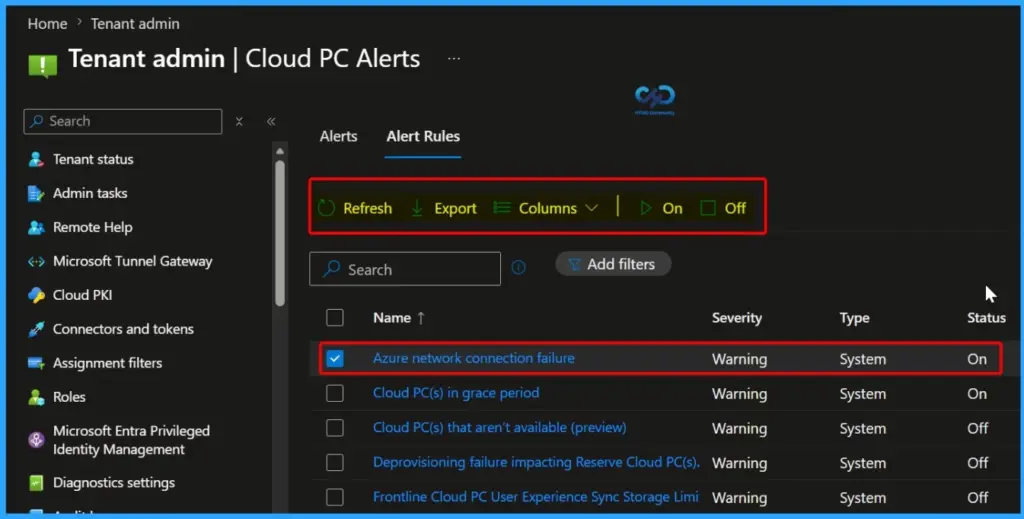Open the Azure network connection failure rule
1024x519 pixels.
point(473,358)
